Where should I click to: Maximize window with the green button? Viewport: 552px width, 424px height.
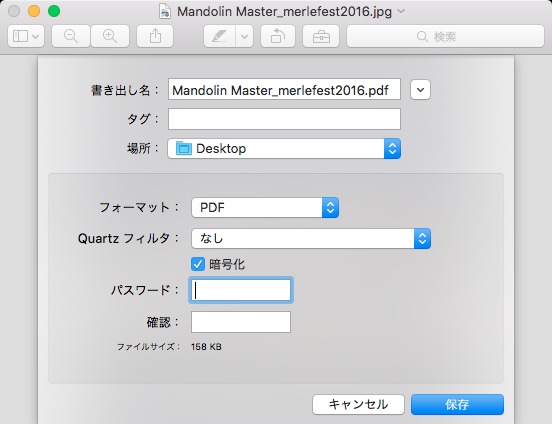(54, 11)
